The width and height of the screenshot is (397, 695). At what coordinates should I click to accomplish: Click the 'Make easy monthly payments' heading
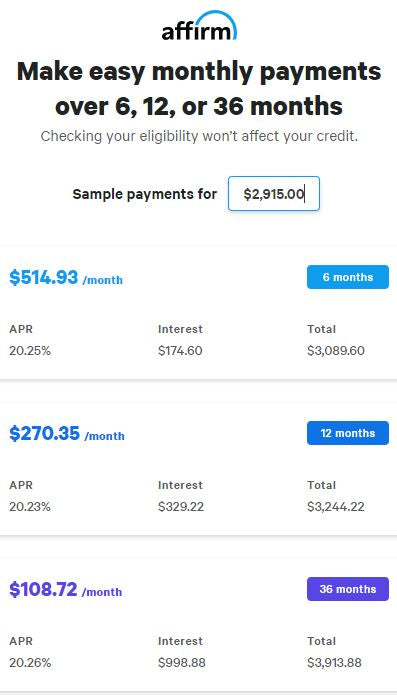[x=198, y=89]
